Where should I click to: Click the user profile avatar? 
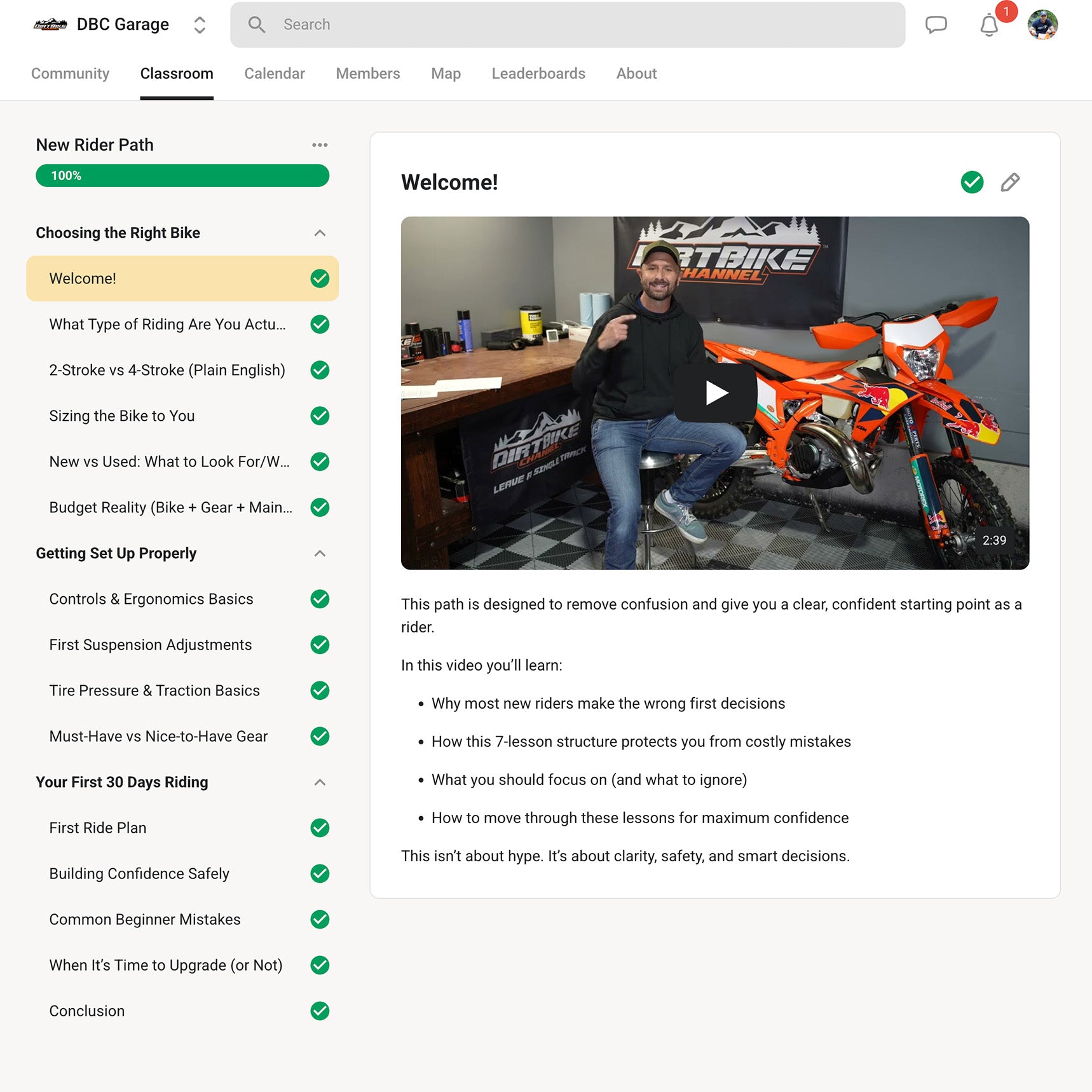(x=1042, y=25)
